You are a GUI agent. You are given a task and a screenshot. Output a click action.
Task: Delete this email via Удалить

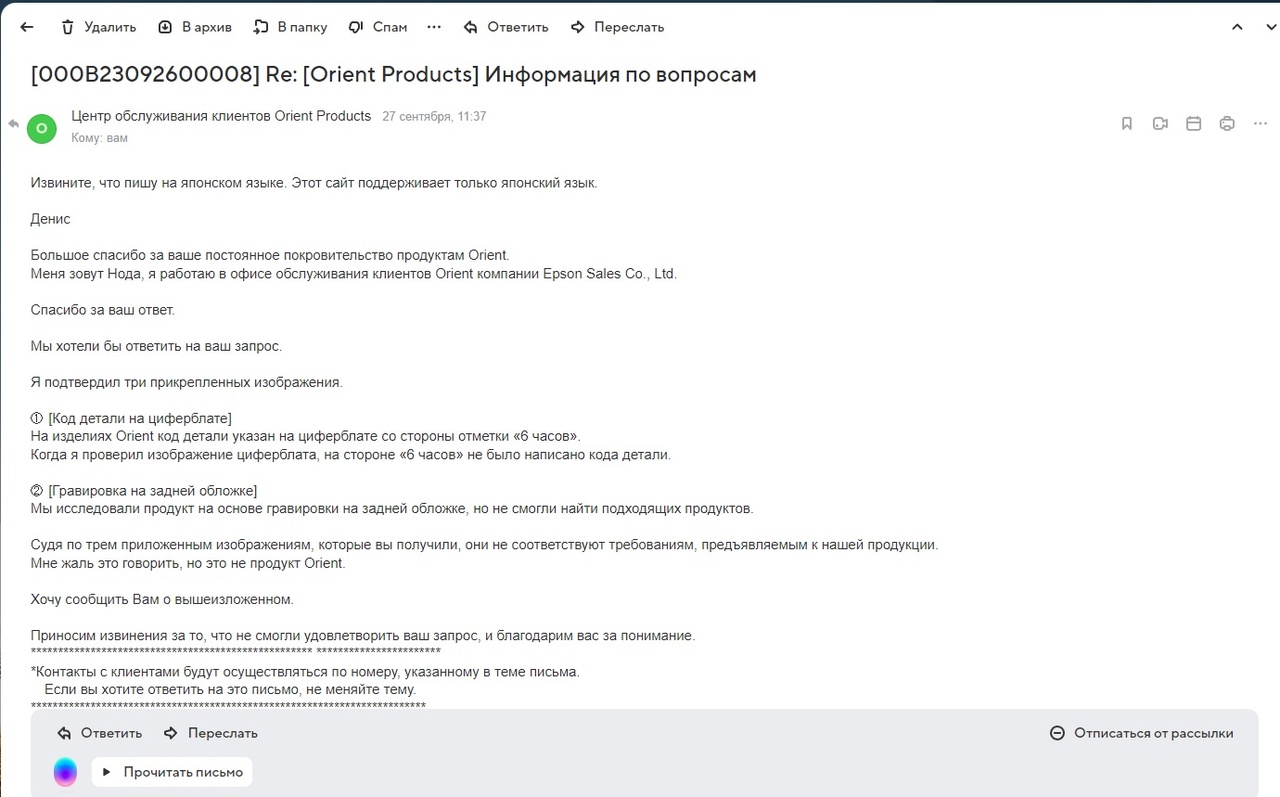98,27
